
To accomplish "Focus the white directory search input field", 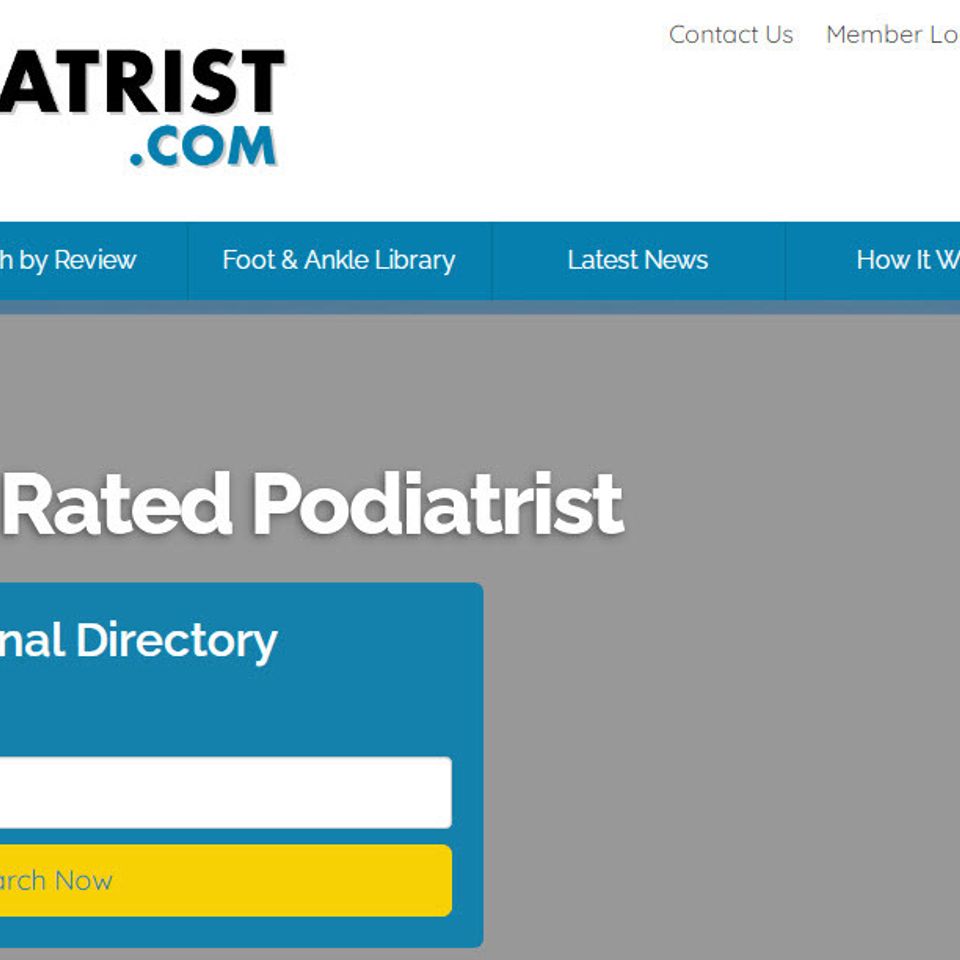I will coord(226,792).
